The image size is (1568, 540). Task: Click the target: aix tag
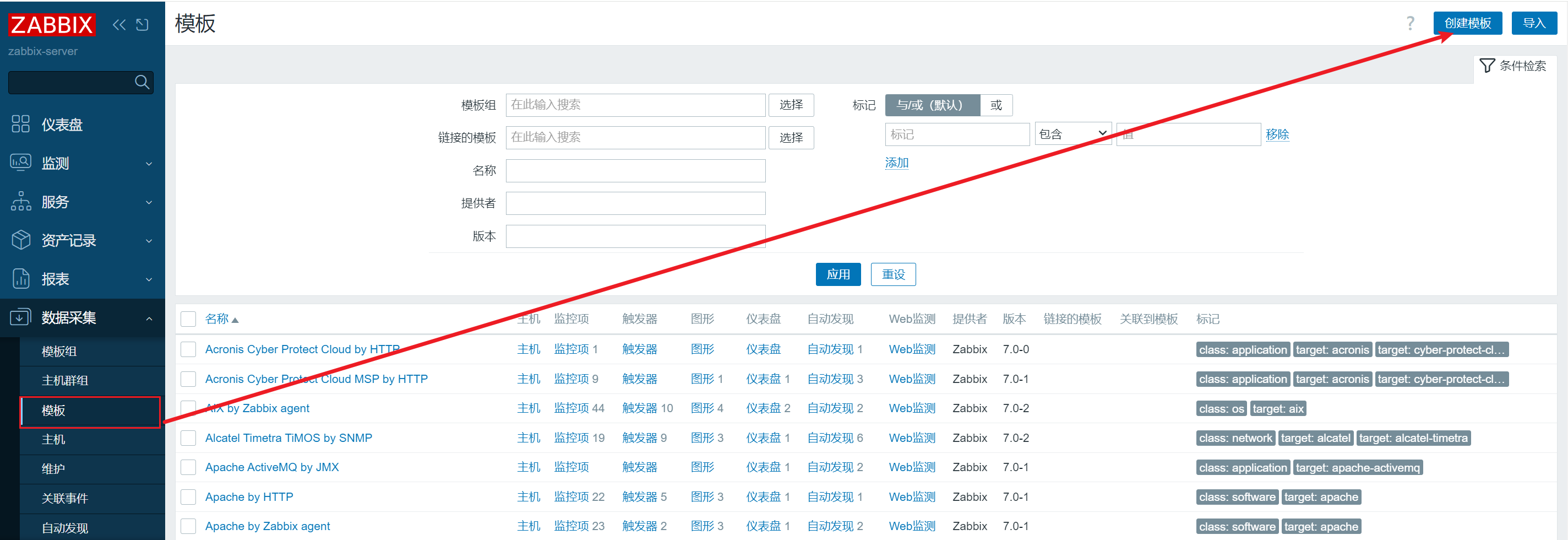coord(1278,408)
